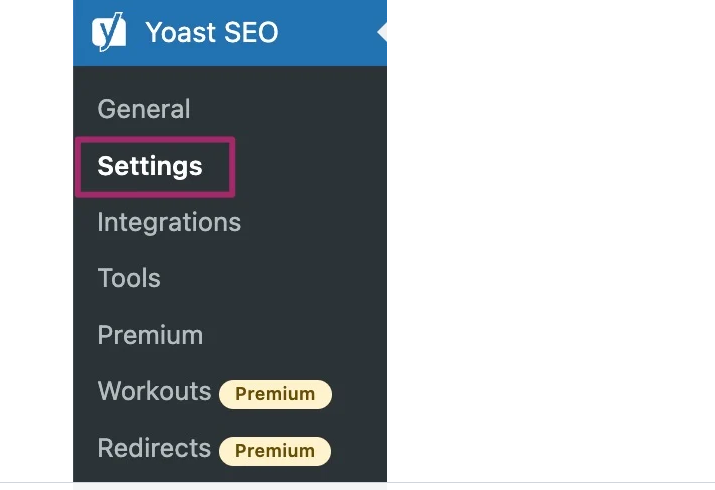This screenshot has height=490, width=715.
Task: Click the Premium badge beside Workouts
Action: pos(275,394)
